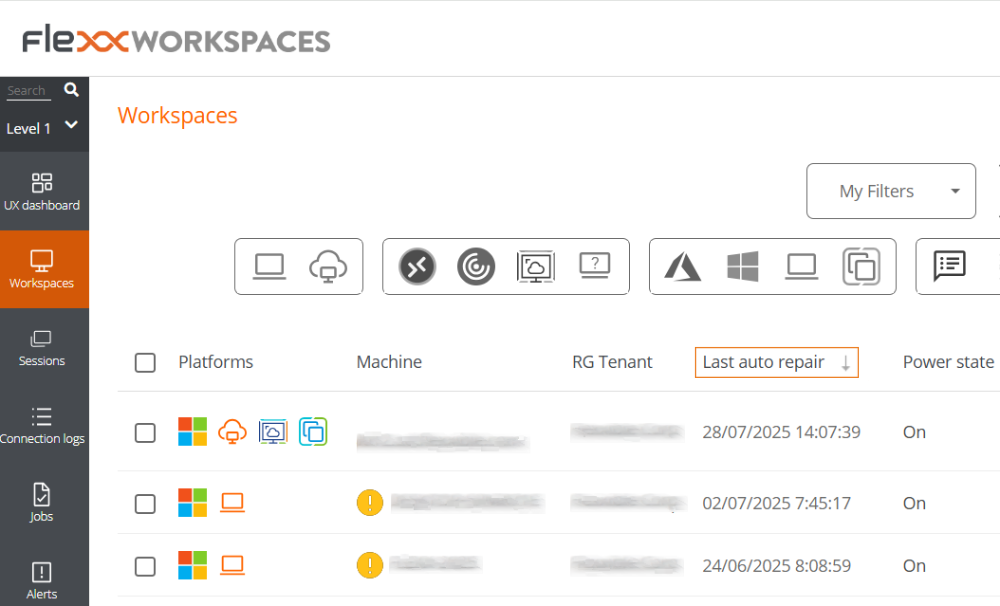The height and width of the screenshot is (606, 1000).
Task: Click the search magnifier icon in sidebar
Action: click(x=71, y=90)
